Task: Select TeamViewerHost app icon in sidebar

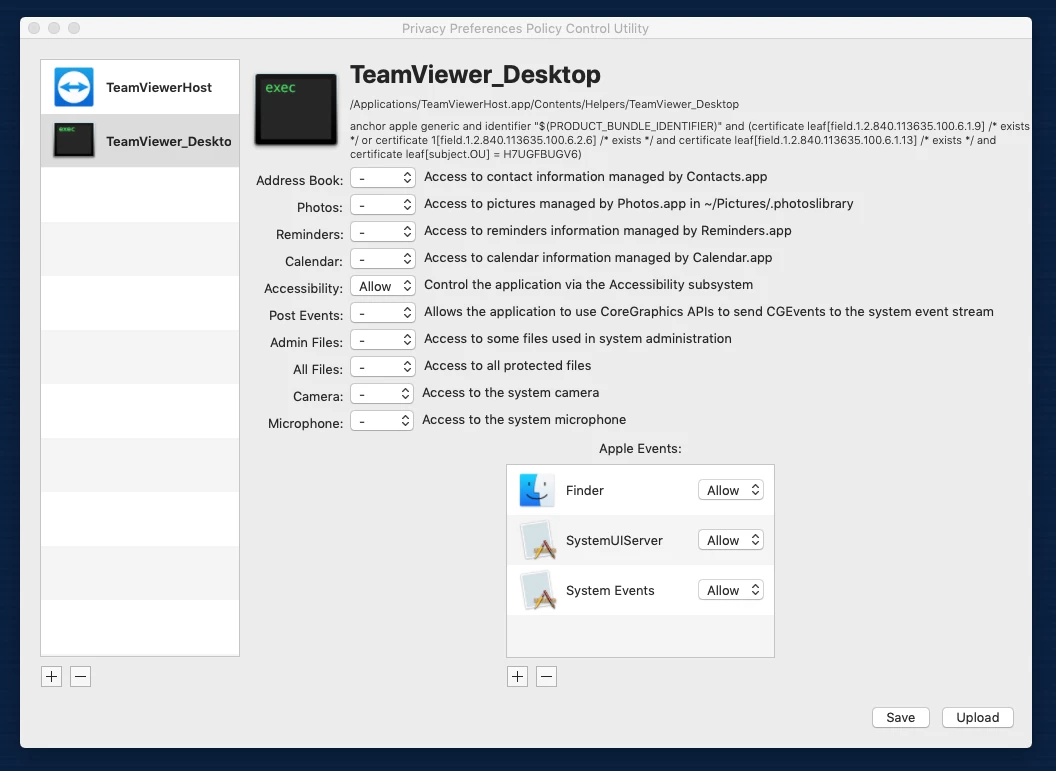Action: click(73, 87)
